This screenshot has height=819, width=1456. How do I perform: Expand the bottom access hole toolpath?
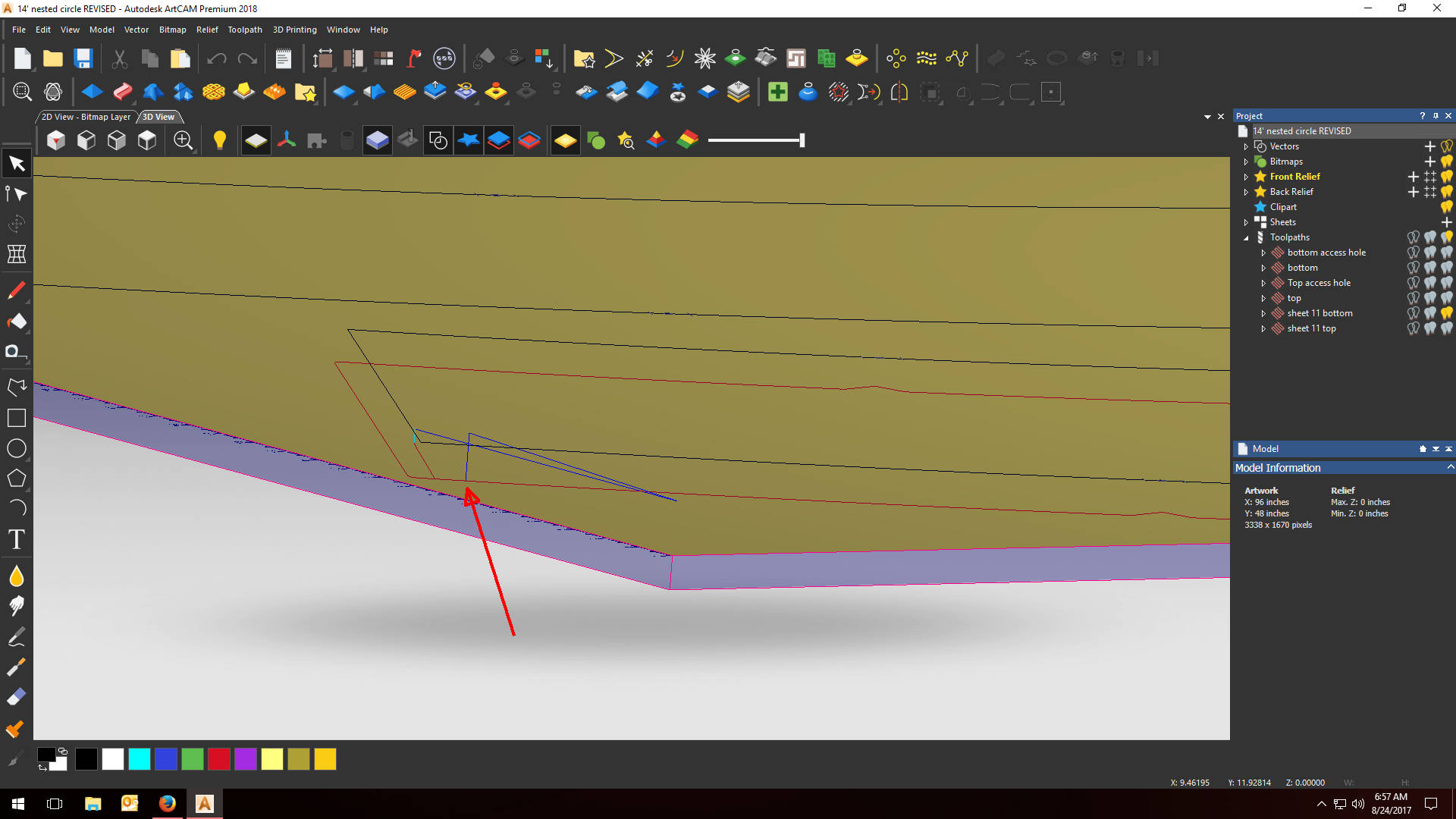[x=1263, y=253]
